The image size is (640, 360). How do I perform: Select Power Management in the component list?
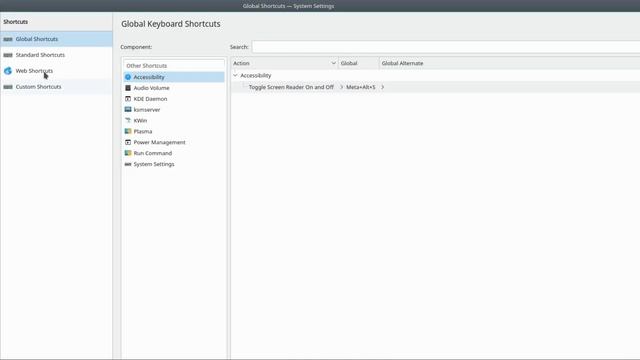pyautogui.click(x=174, y=142)
